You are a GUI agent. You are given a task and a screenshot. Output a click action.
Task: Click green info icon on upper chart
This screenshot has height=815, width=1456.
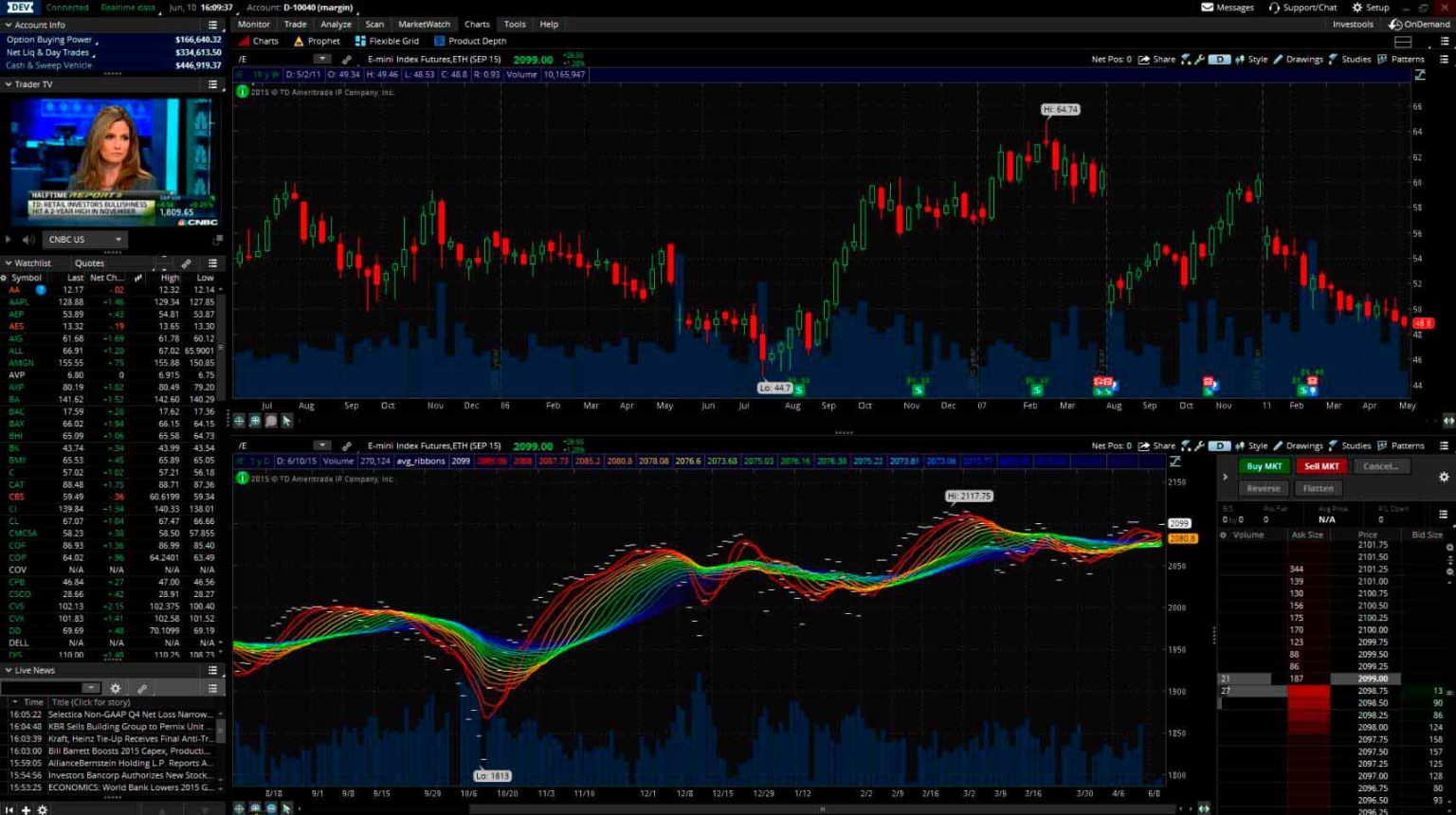243,92
